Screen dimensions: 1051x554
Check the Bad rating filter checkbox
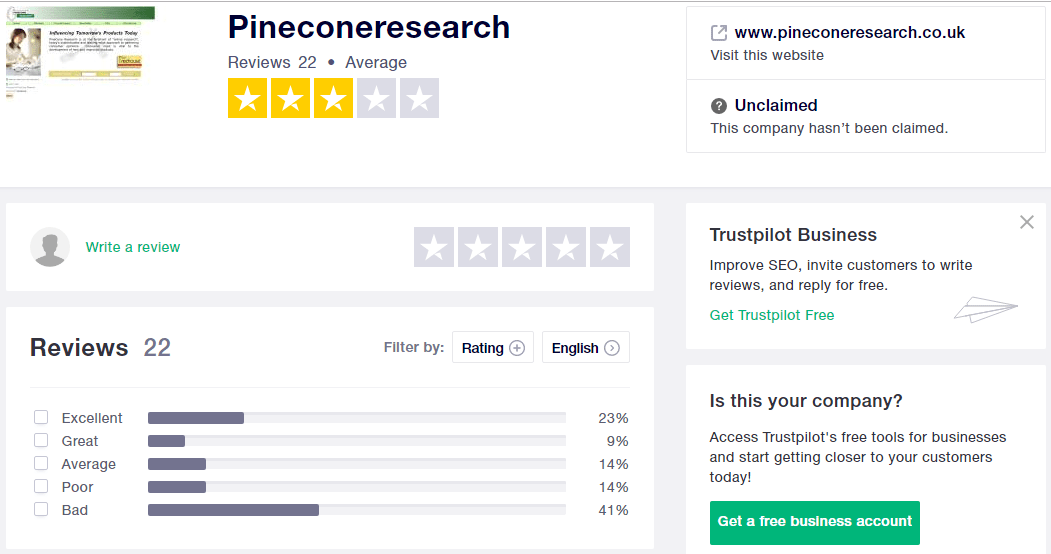pyautogui.click(x=41, y=509)
